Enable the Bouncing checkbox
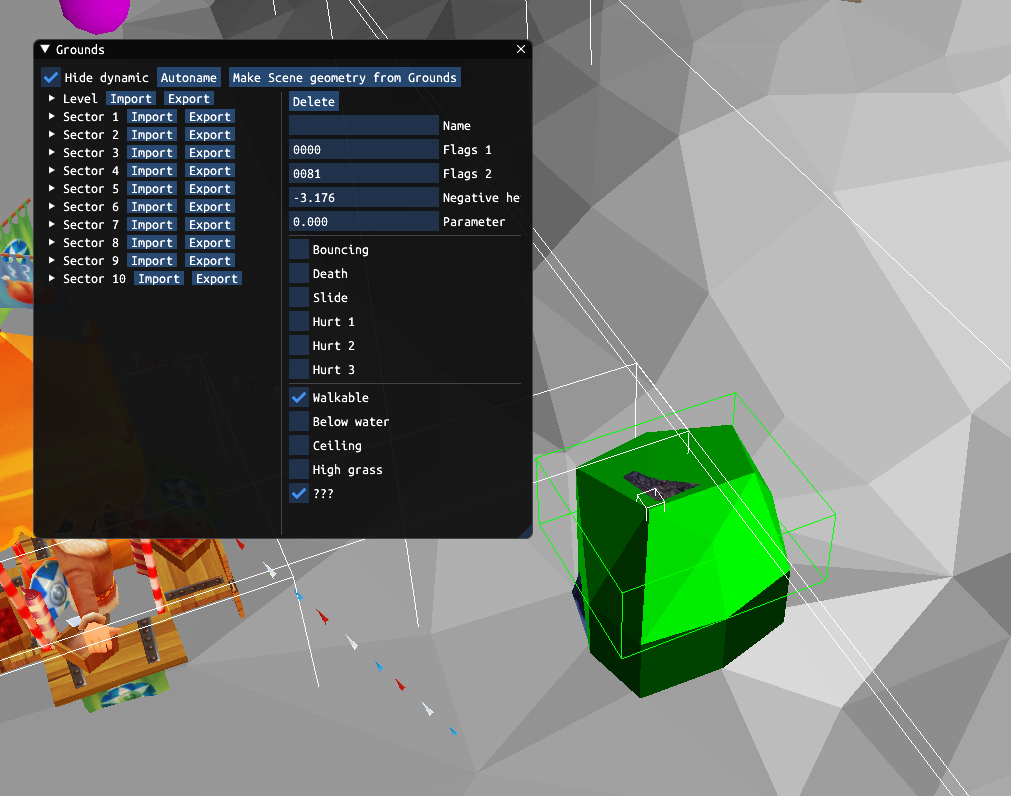 299,249
